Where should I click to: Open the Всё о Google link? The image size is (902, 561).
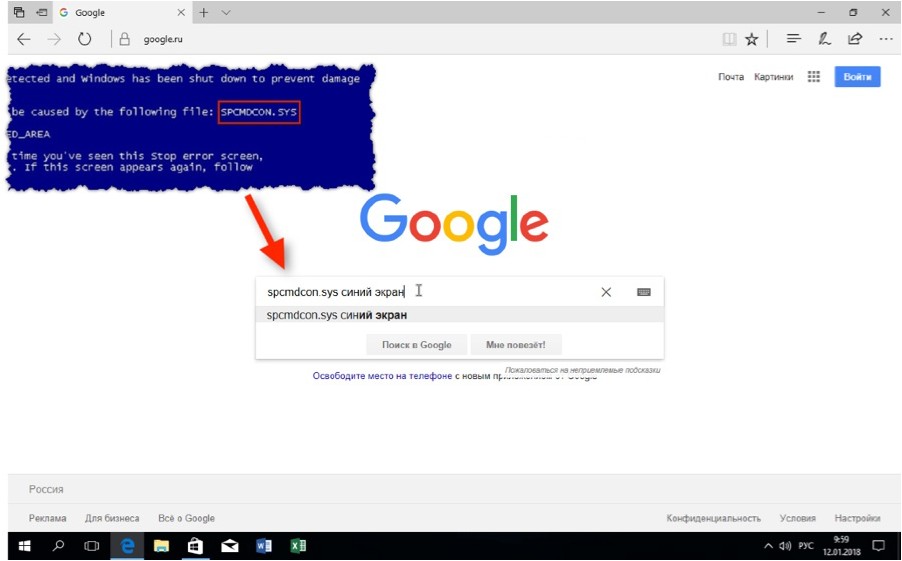pyautogui.click(x=186, y=518)
